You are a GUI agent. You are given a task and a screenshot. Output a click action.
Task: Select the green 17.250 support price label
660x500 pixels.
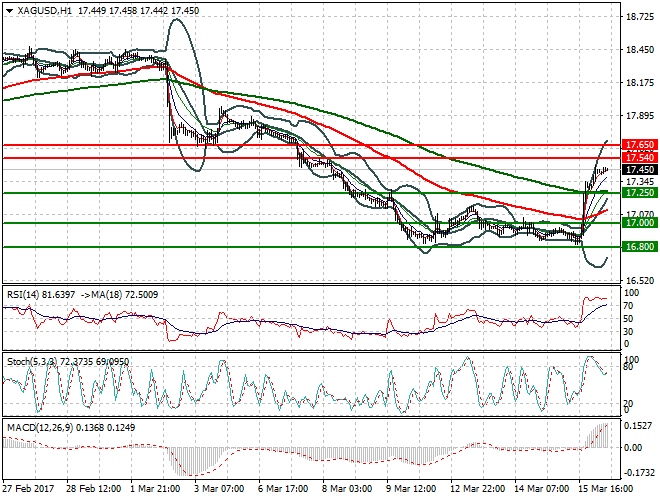(x=637, y=192)
